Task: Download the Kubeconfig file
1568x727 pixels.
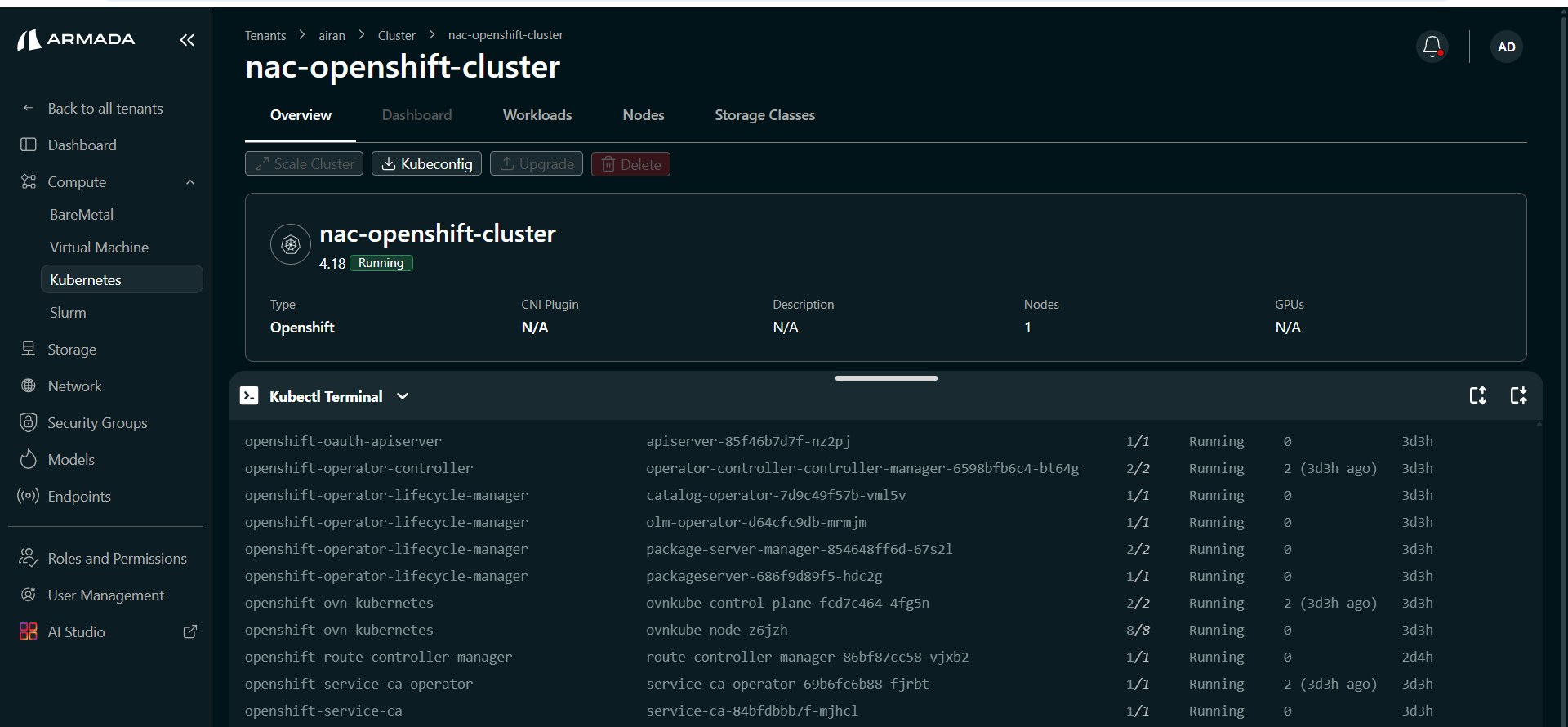Action: (x=426, y=163)
